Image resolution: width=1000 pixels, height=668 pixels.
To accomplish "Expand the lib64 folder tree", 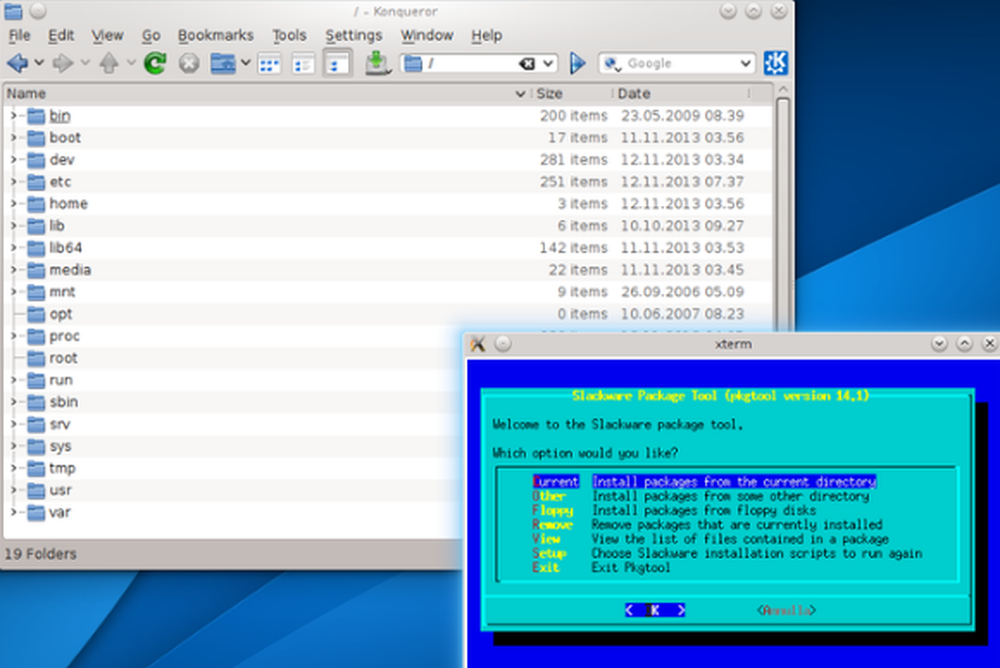I will 13,248.
